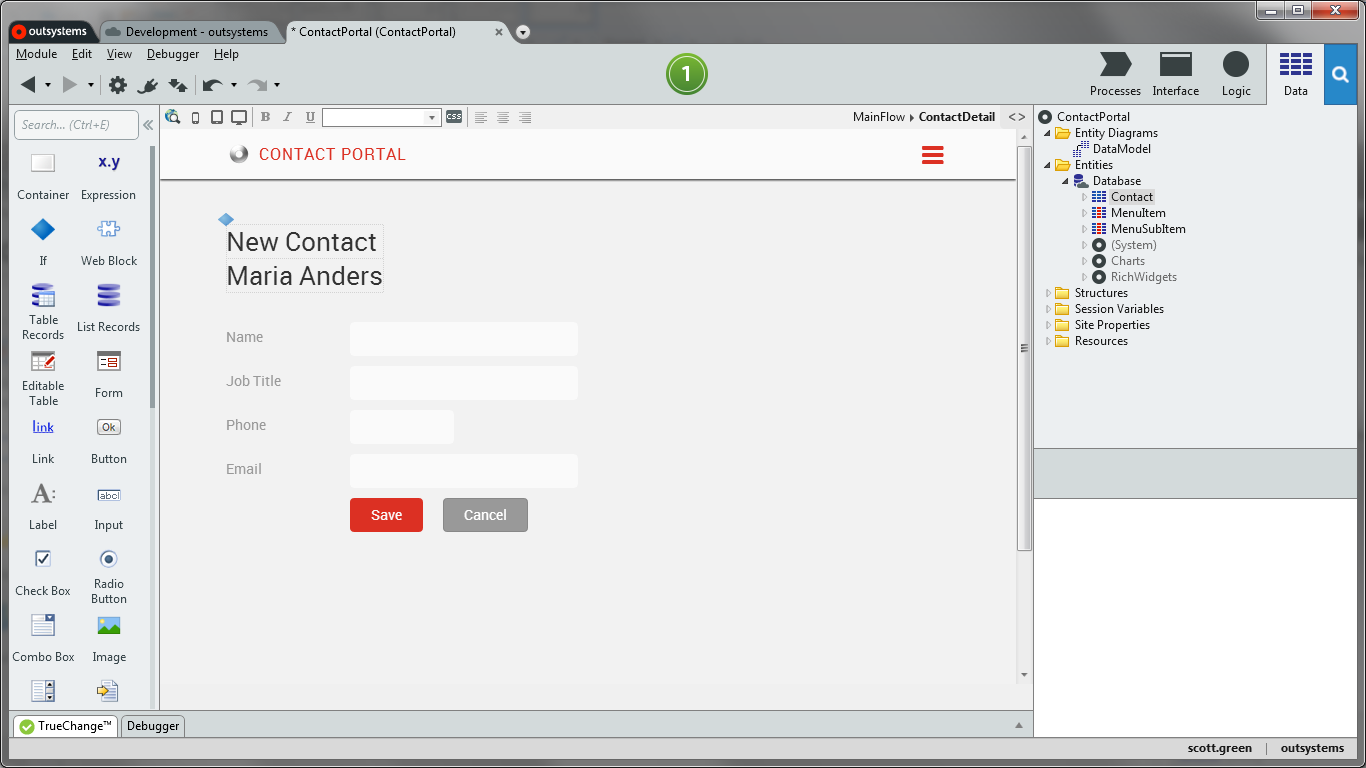Toggle underline formatting

[x=310, y=117]
